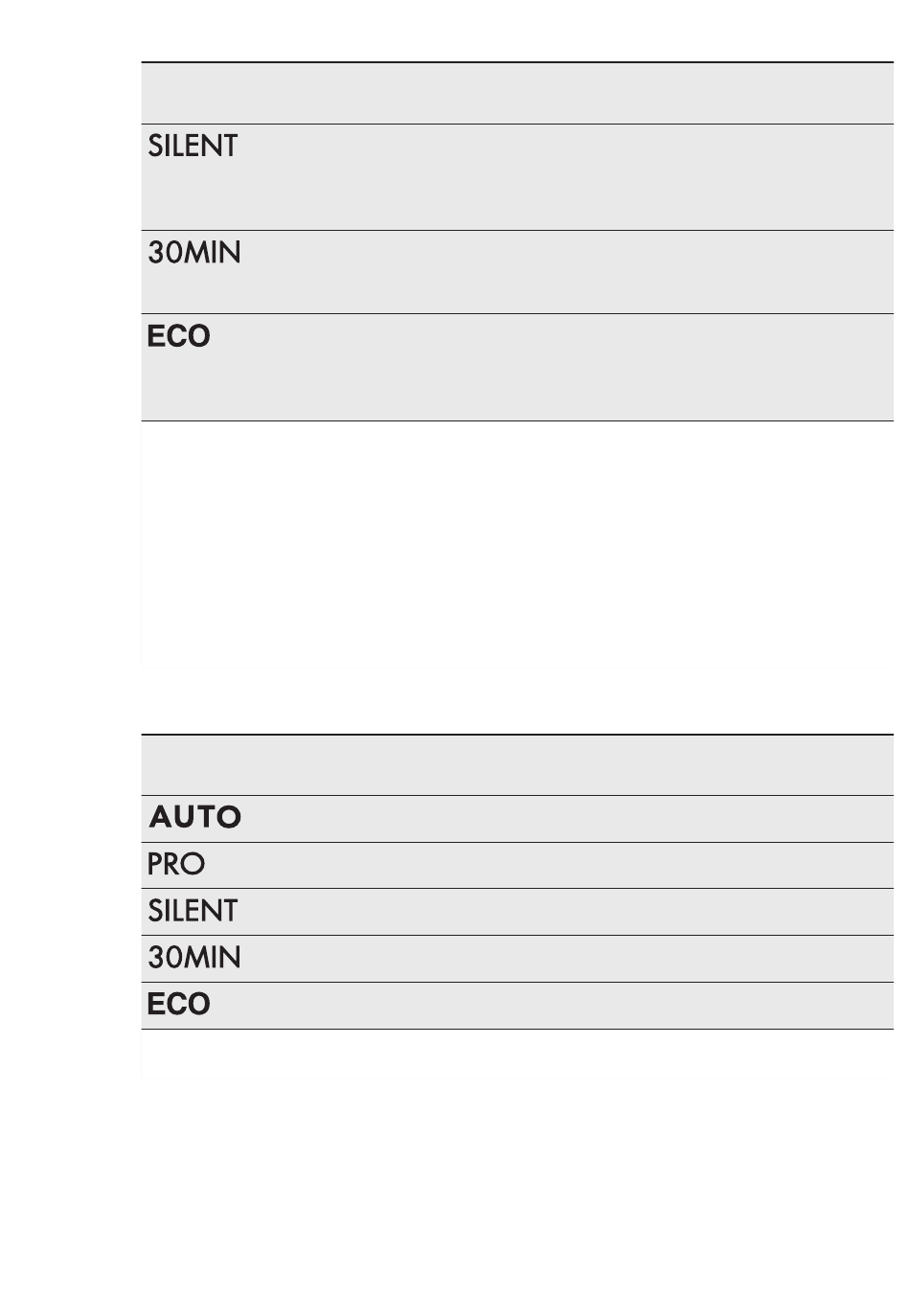Click the bold ECO label in upper table

click(179, 336)
